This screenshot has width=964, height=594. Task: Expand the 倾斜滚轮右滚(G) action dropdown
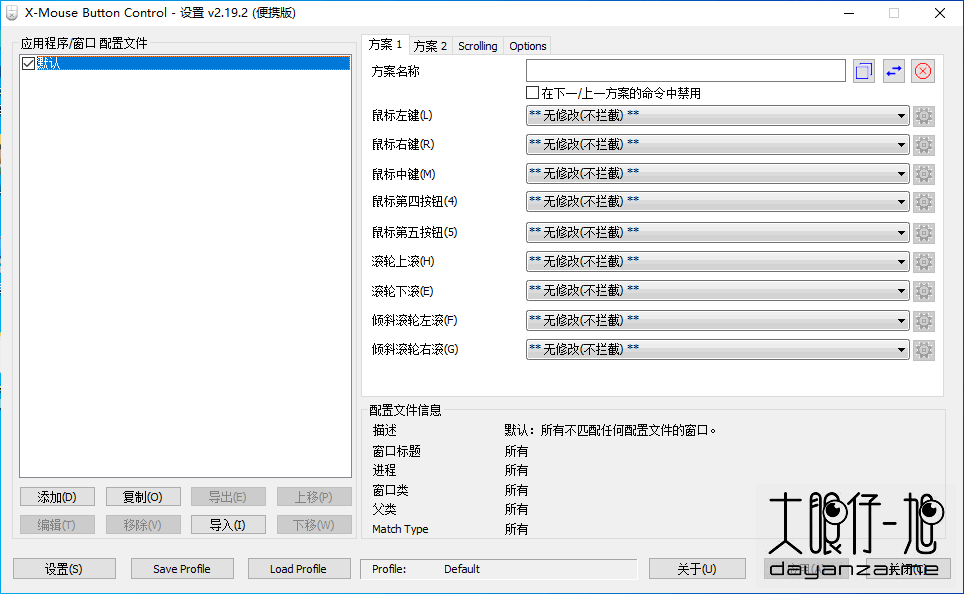point(717,349)
